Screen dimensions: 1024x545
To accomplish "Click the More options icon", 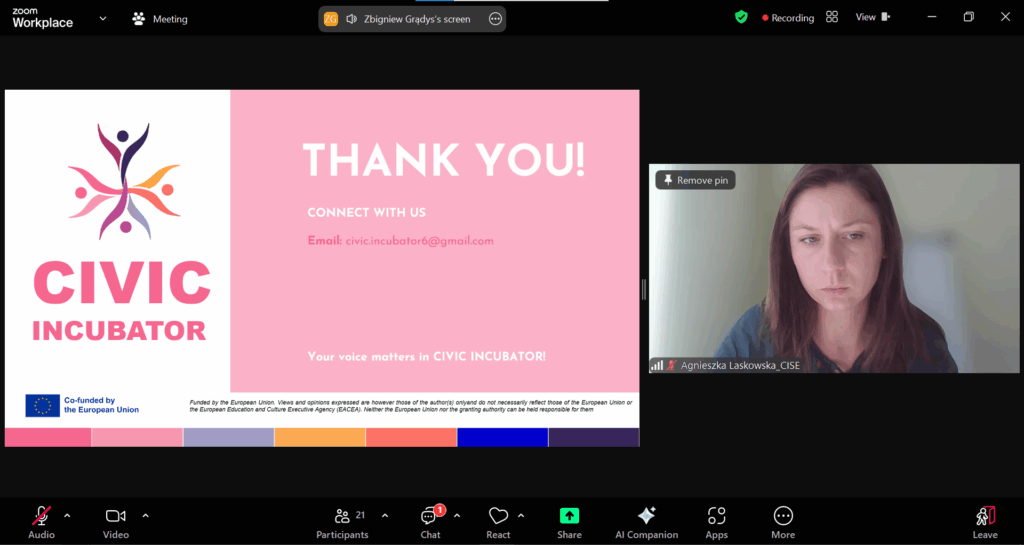I will (783, 516).
